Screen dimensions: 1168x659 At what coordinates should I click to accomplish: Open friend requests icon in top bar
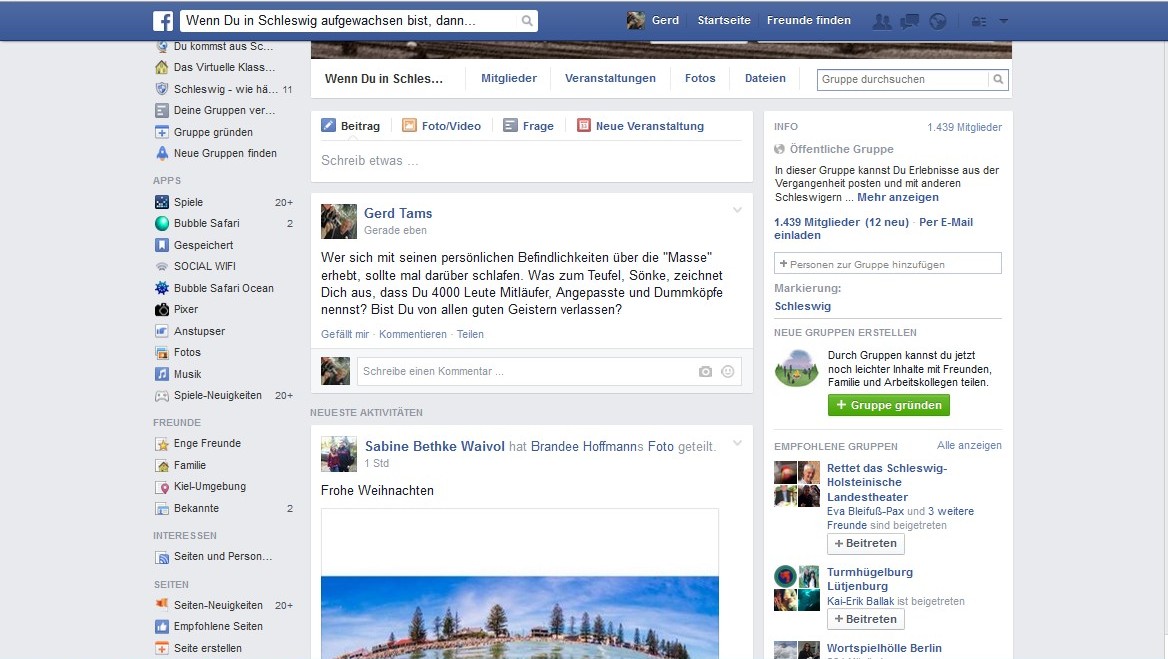[882, 22]
